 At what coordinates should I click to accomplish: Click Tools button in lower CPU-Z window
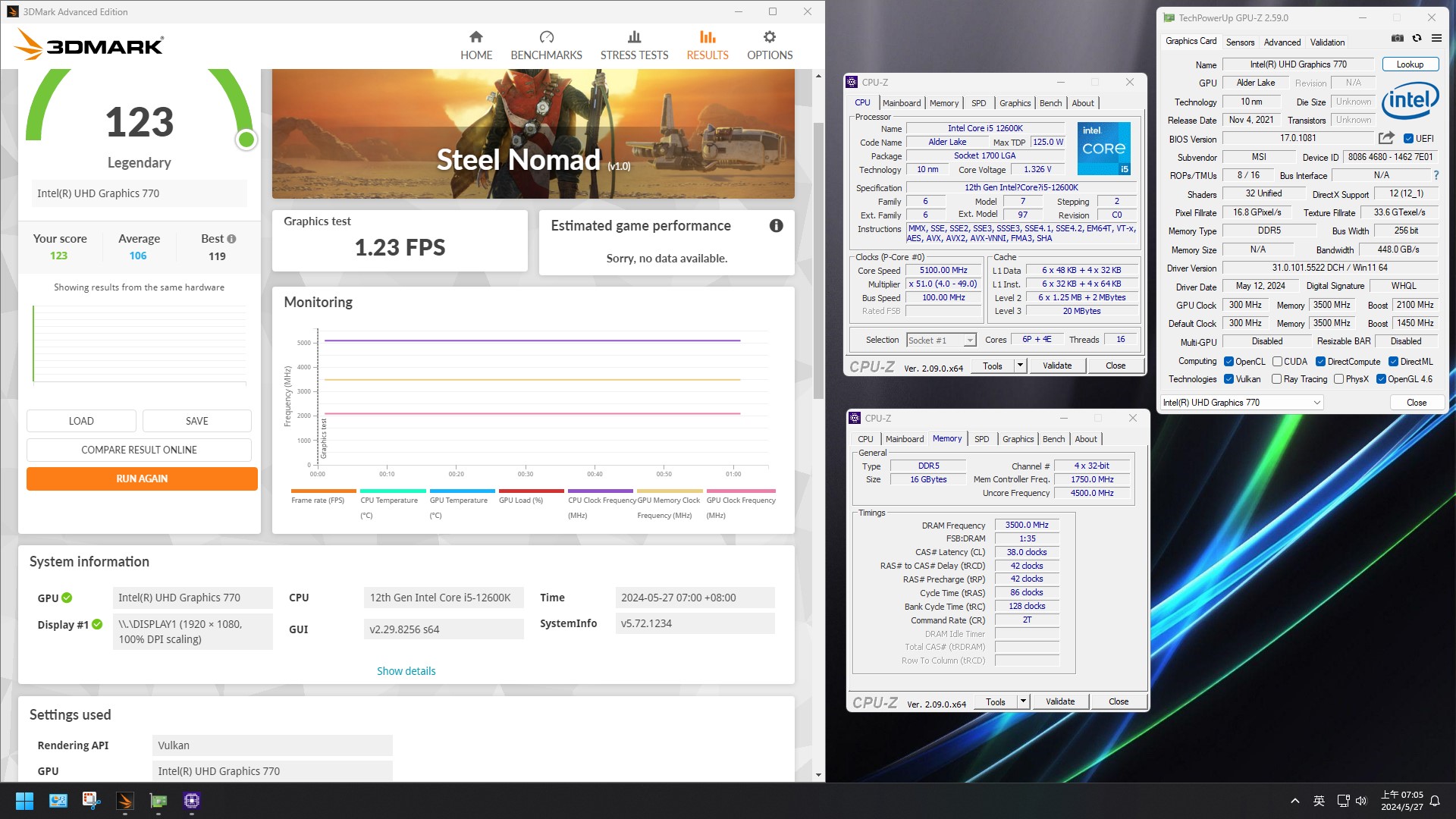pyautogui.click(x=996, y=701)
